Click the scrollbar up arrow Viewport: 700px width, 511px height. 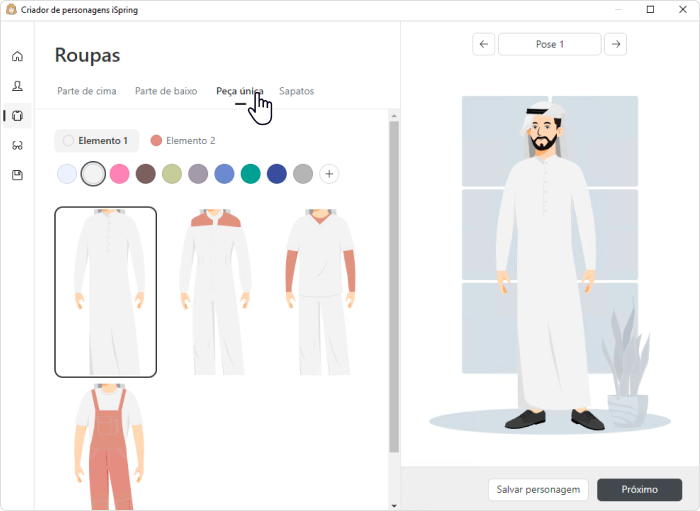(x=394, y=116)
